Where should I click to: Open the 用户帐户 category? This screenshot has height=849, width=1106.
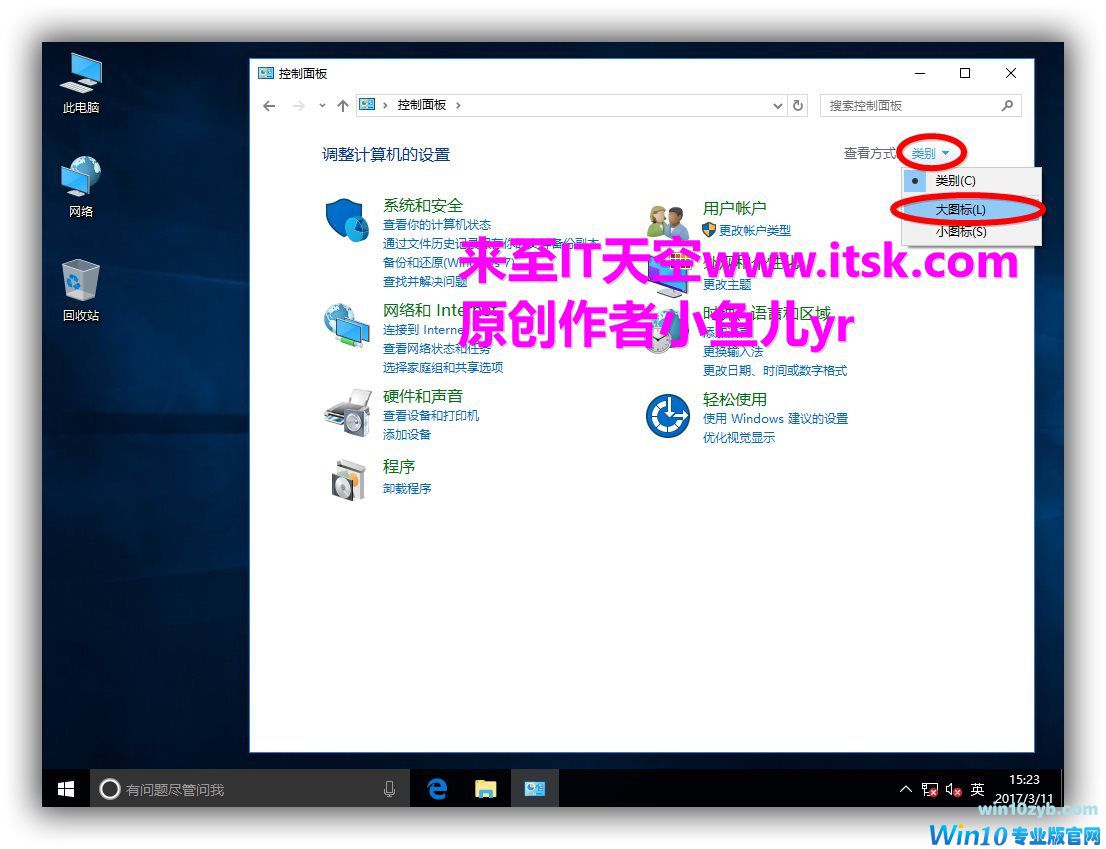734,209
